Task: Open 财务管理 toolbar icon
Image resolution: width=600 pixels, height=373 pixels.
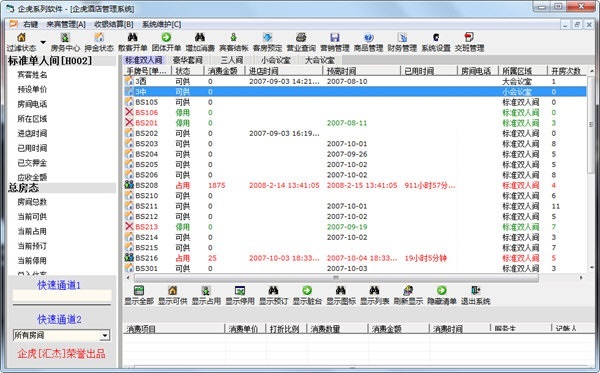Action: [x=402, y=37]
